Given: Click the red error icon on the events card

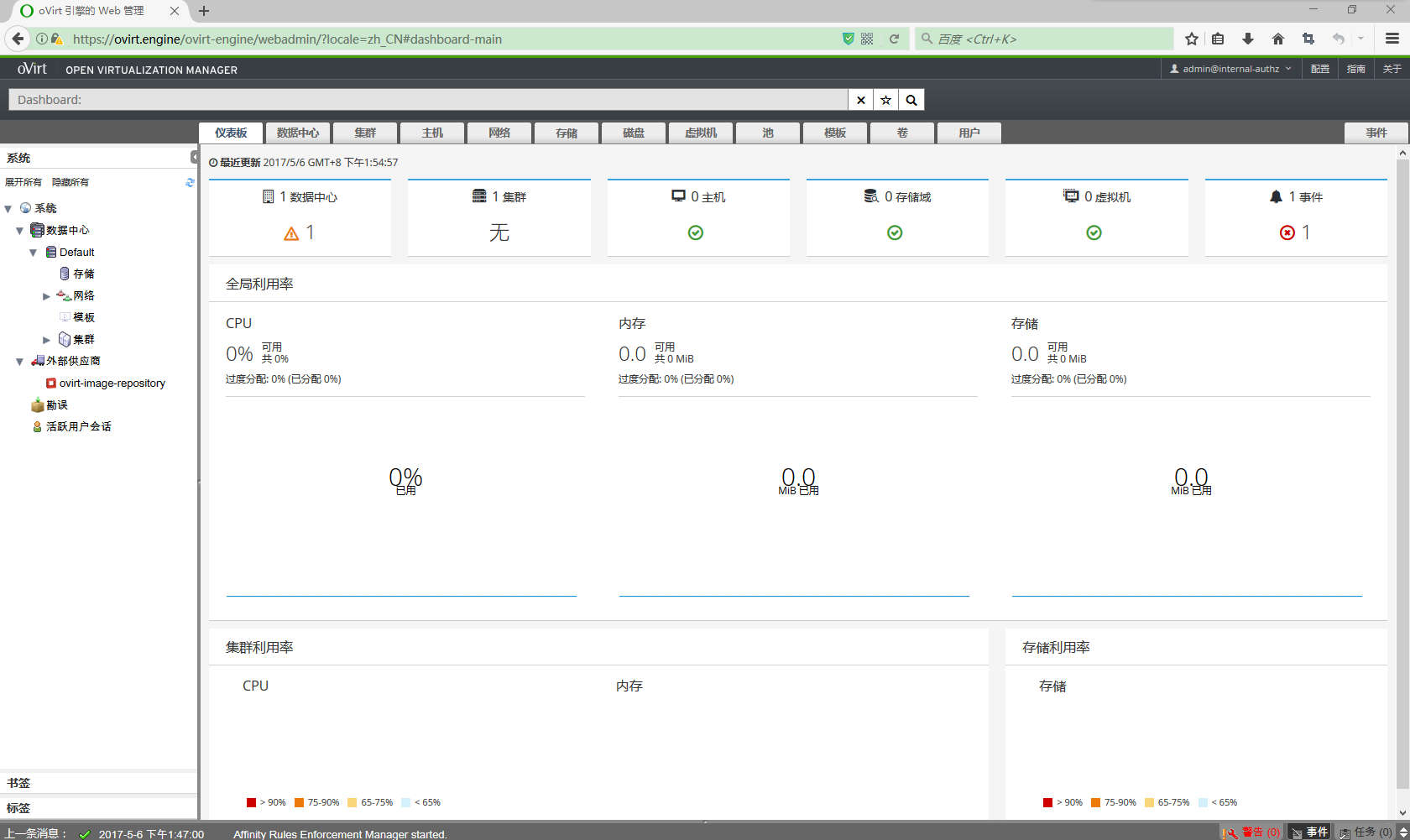Looking at the screenshot, I should (1287, 232).
